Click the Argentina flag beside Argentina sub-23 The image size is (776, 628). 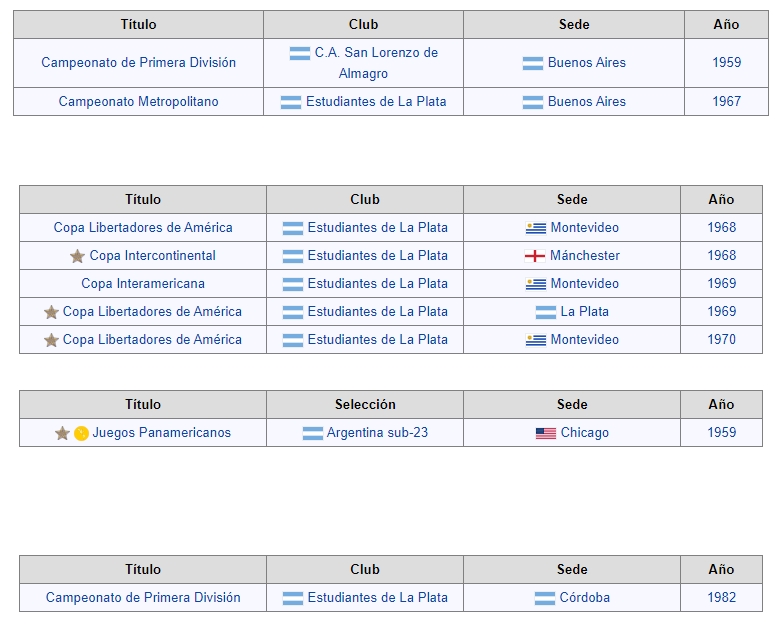313,434
